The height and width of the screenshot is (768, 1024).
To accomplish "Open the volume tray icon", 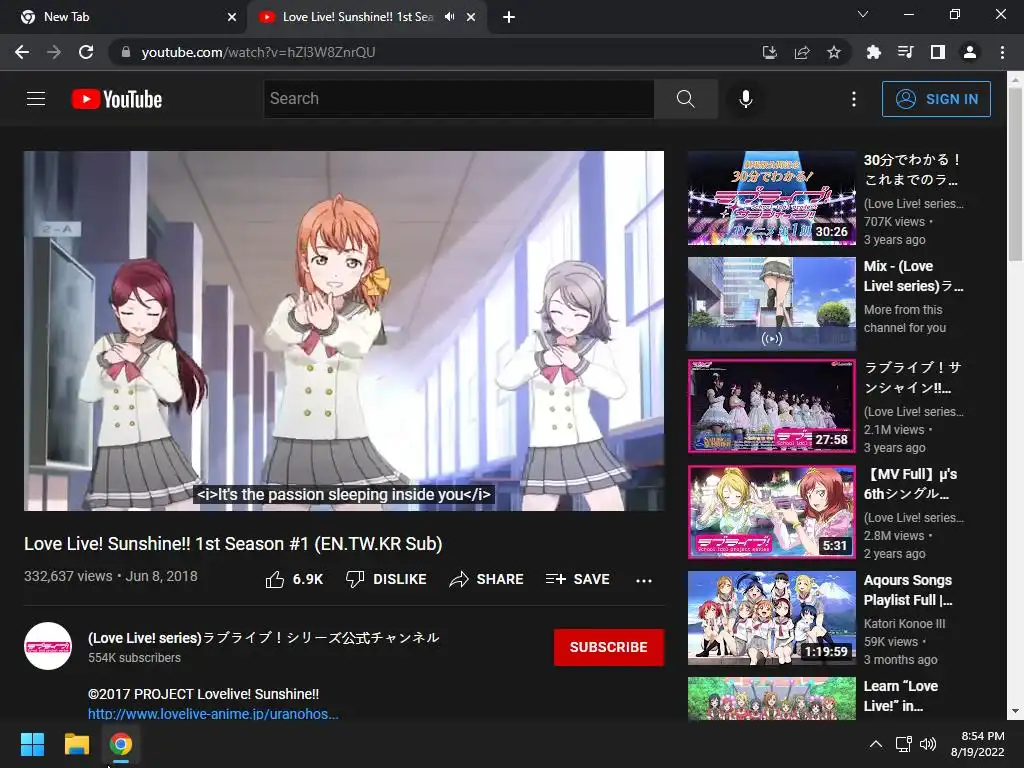I will (x=927, y=744).
